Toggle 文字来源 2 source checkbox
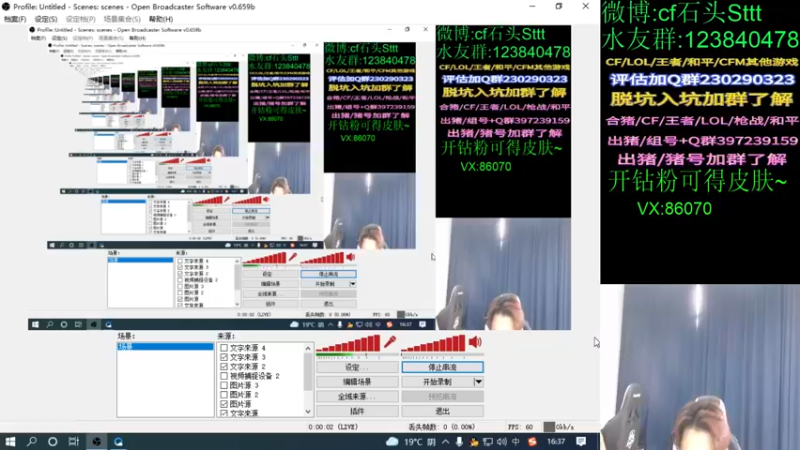Viewport: 800px width, 450px height. (x=224, y=366)
